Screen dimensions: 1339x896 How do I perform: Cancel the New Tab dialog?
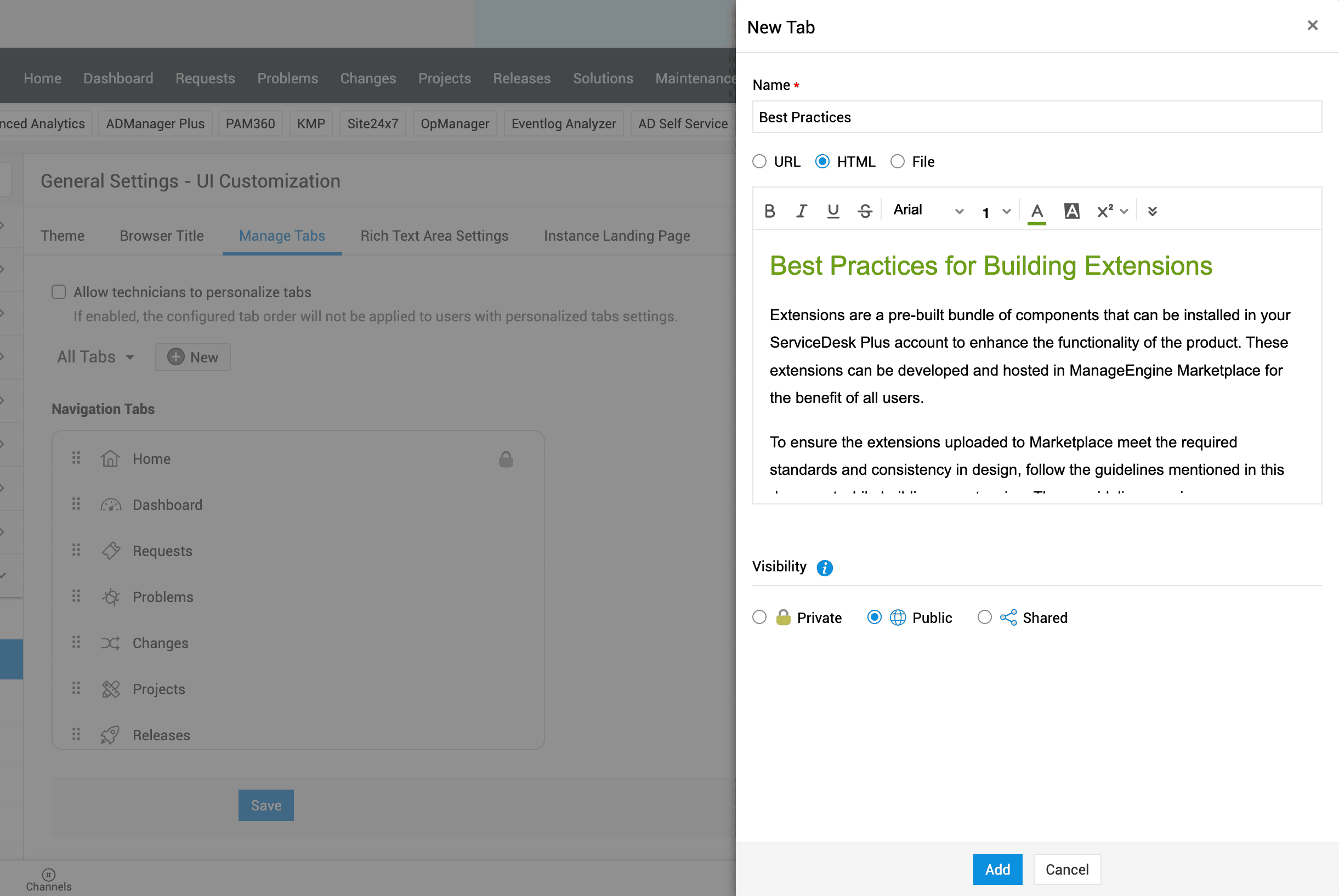(x=1066, y=869)
